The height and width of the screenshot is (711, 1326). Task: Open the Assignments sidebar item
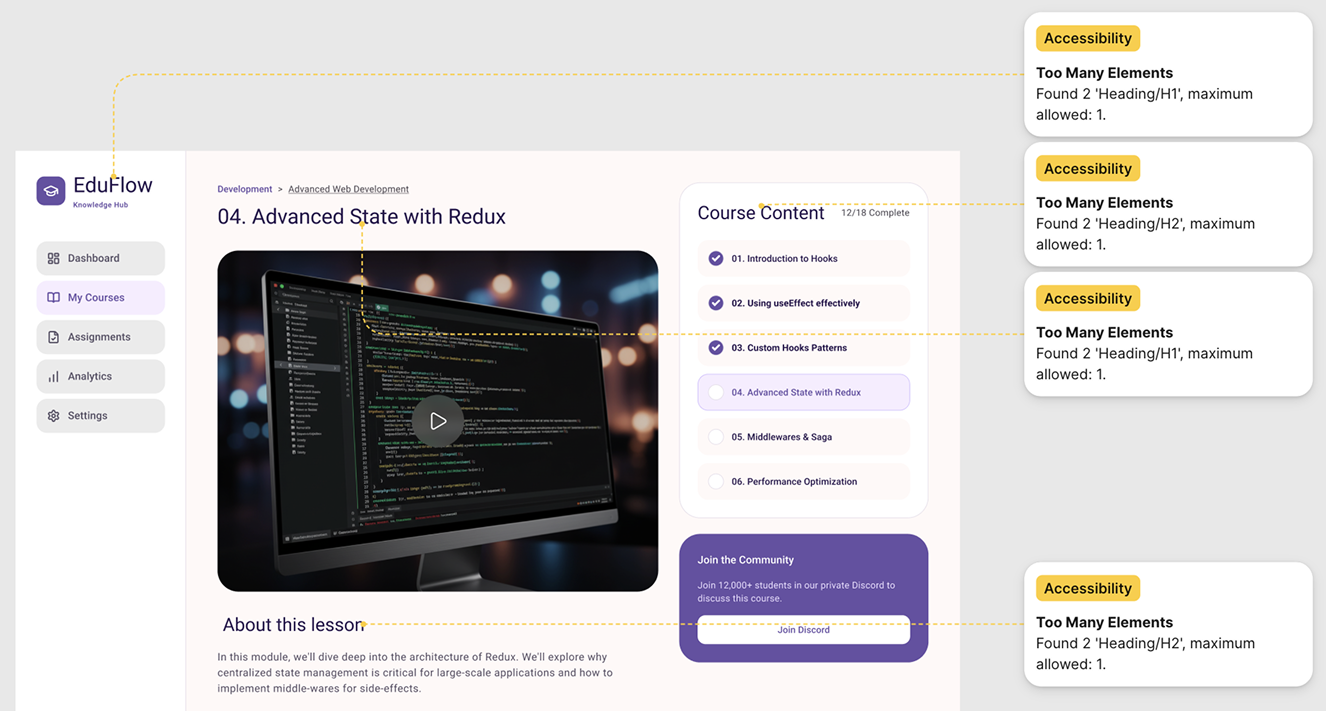click(x=101, y=337)
